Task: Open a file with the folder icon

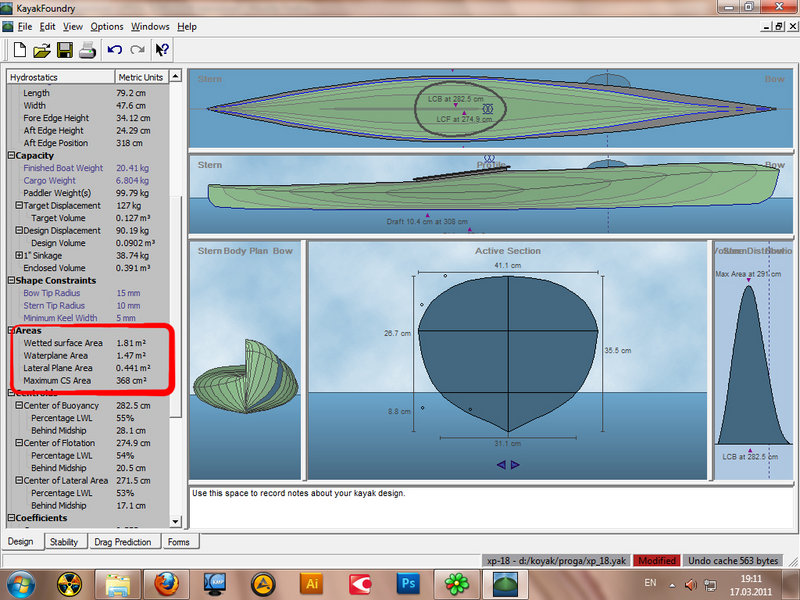Action: tap(42, 50)
